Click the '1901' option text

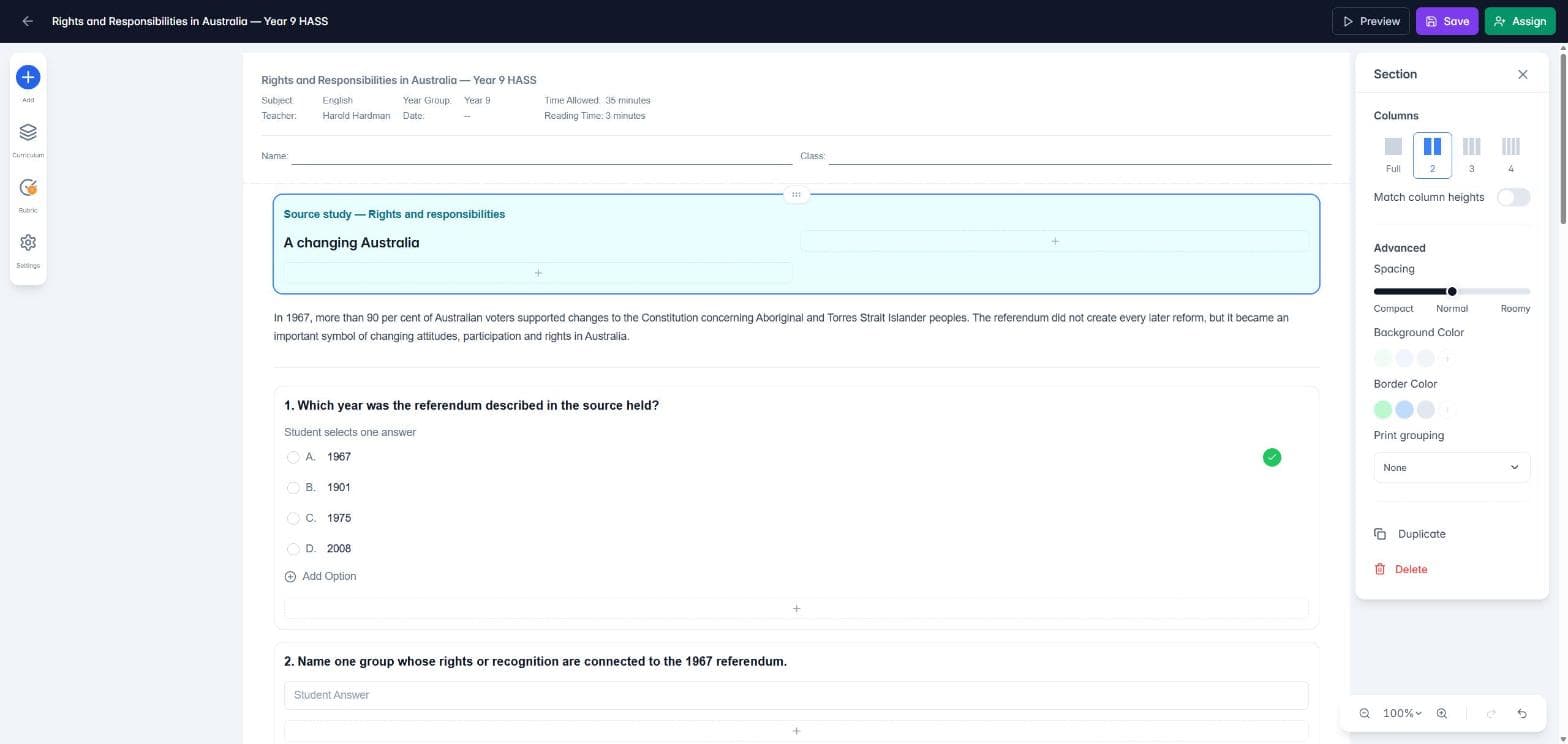pyautogui.click(x=339, y=488)
